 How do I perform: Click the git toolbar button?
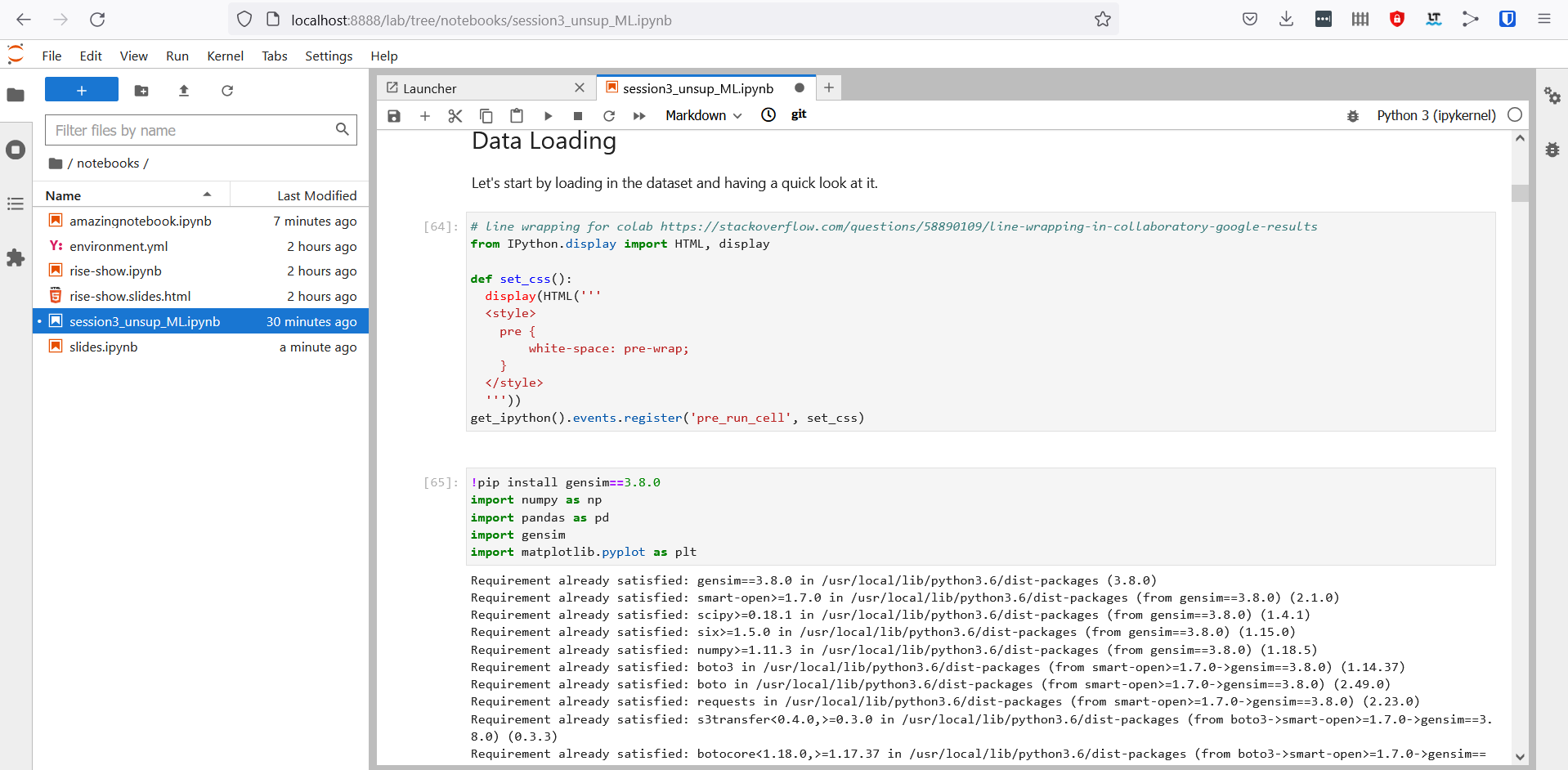tap(799, 114)
